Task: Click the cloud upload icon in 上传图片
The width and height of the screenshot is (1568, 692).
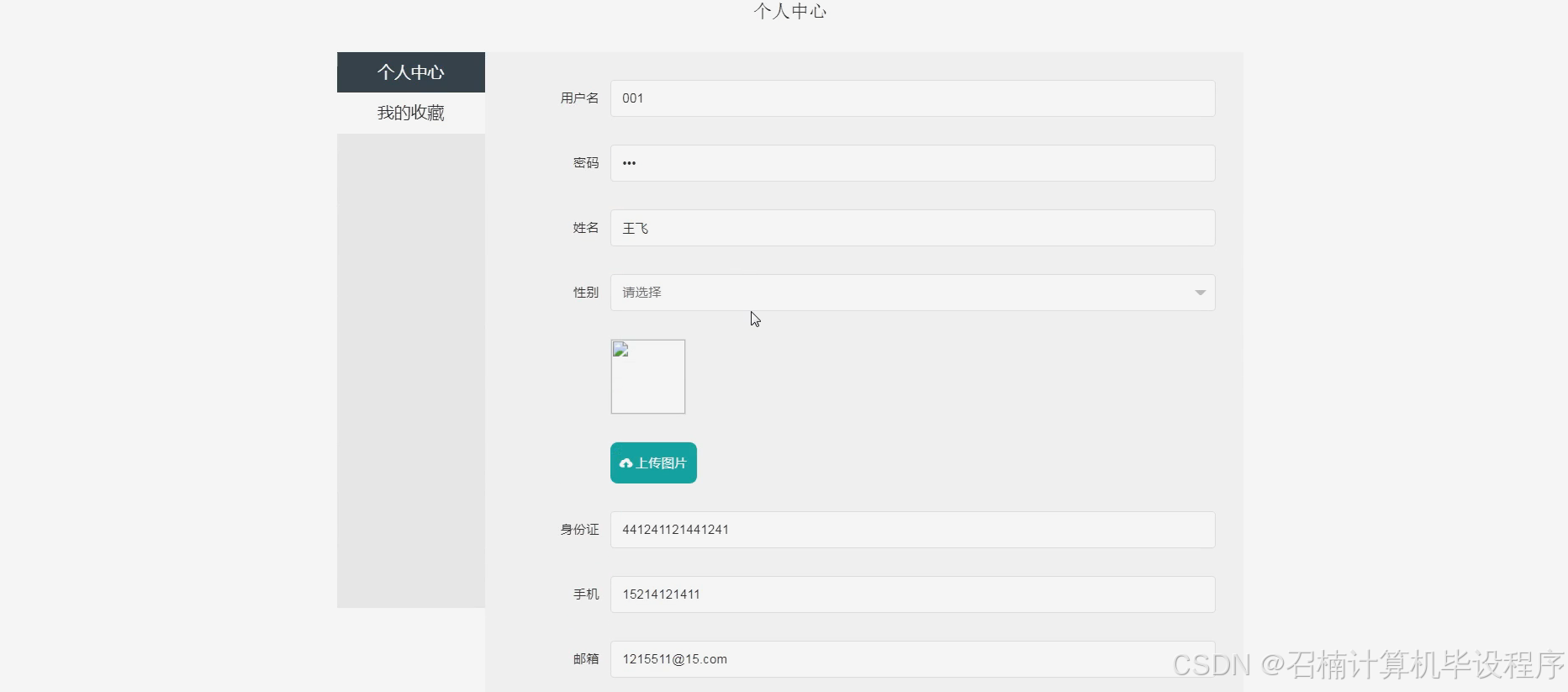Action: 626,463
